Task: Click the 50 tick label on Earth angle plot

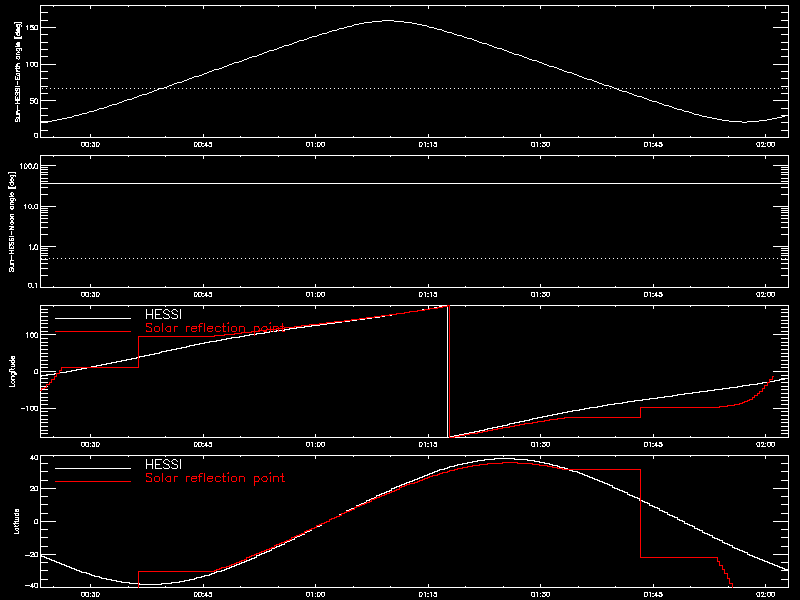Action: click(x=34, y=101)
